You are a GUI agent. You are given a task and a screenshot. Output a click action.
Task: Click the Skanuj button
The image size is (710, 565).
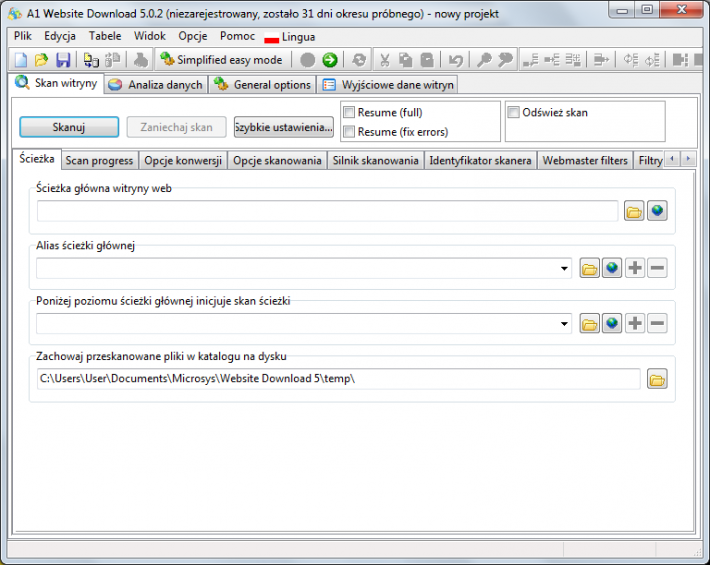click(x=69, y=127)
